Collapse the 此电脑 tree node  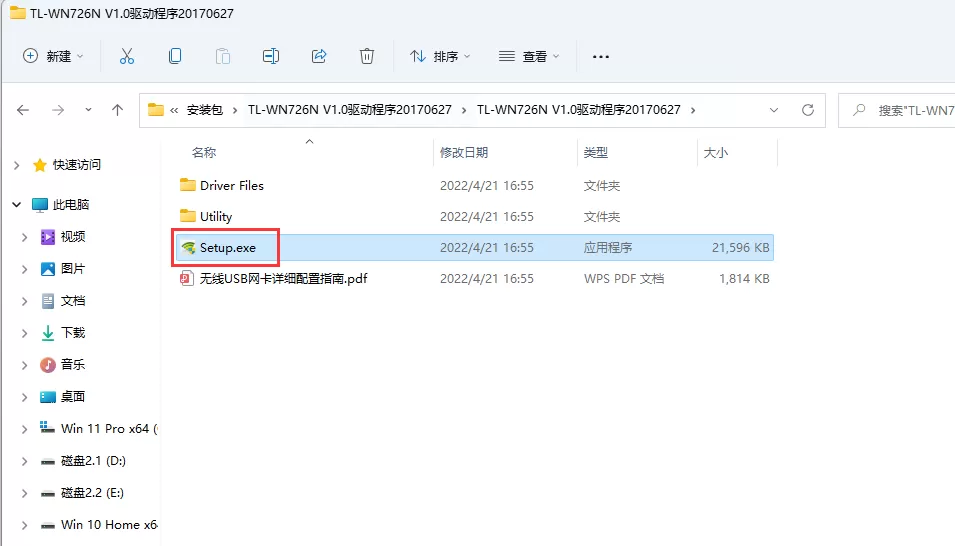pos(16,205)
